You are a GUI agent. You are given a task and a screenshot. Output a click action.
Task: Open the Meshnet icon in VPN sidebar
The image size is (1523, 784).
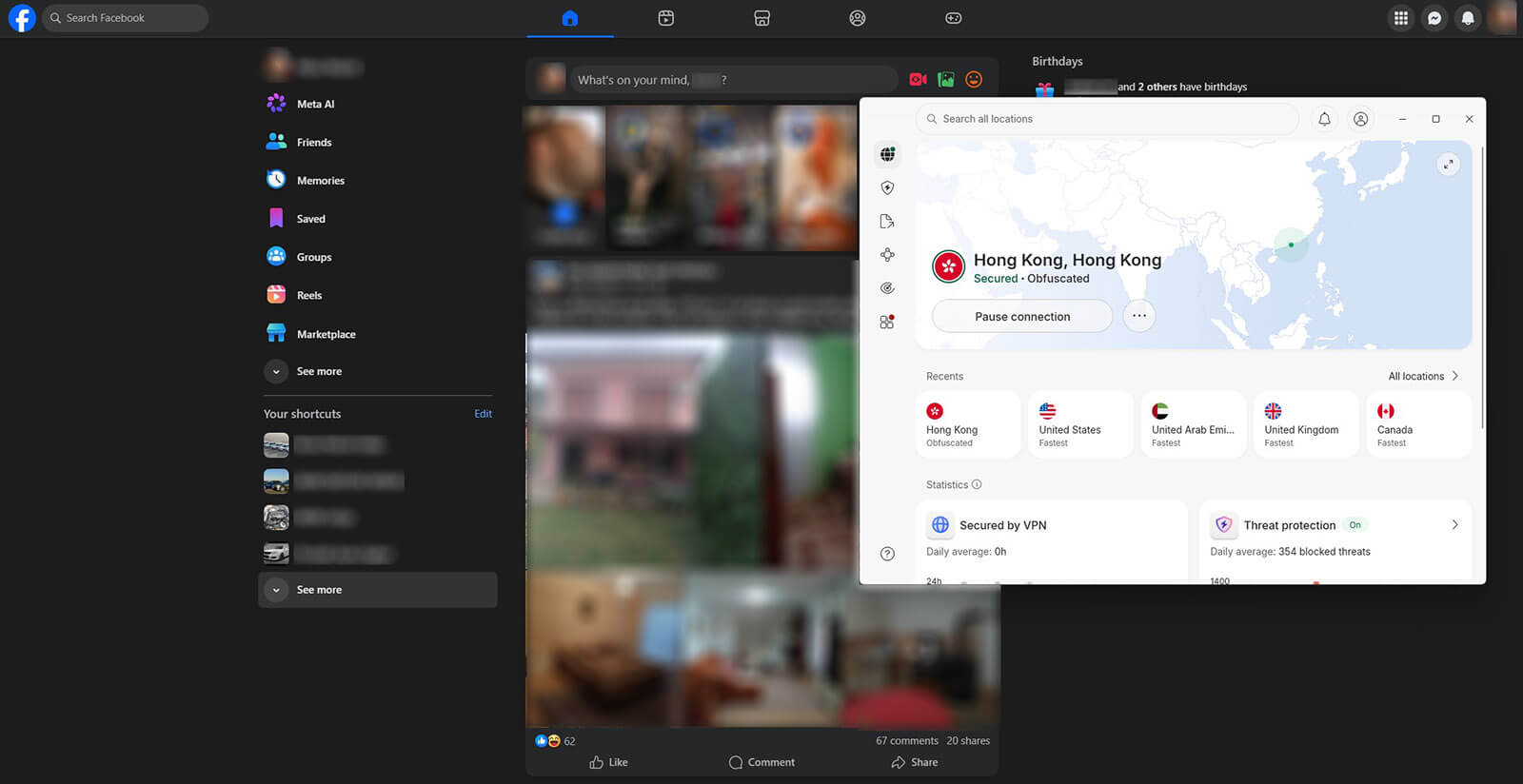(x=887, y=255)
